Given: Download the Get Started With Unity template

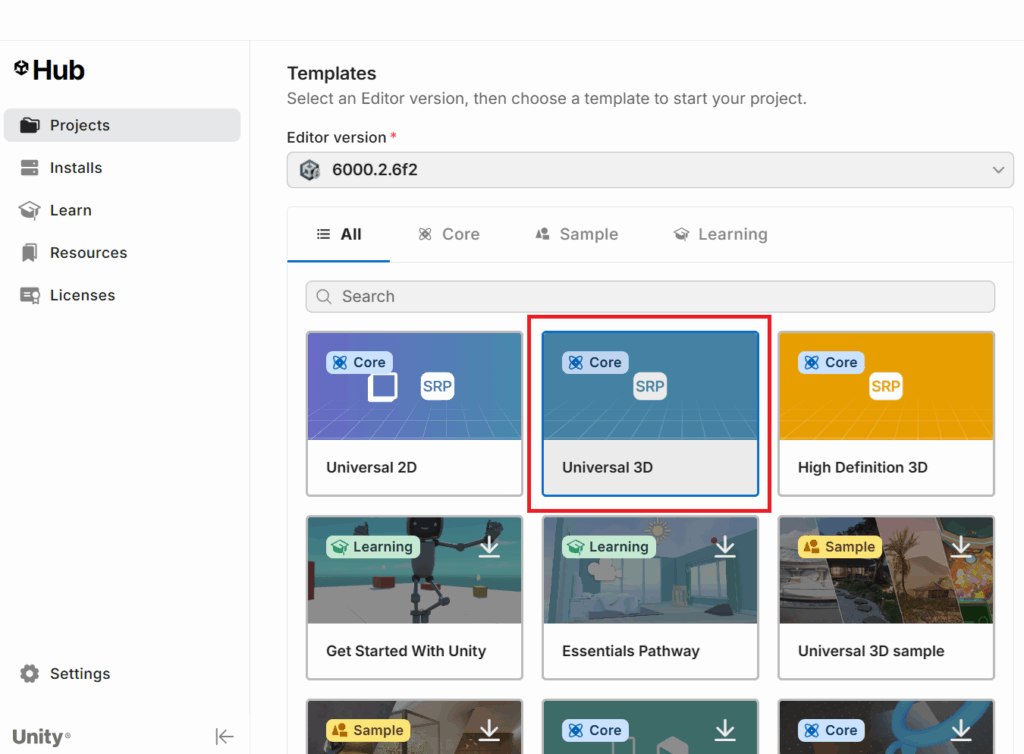Looking at the screenshot, I should click(489, 546).
